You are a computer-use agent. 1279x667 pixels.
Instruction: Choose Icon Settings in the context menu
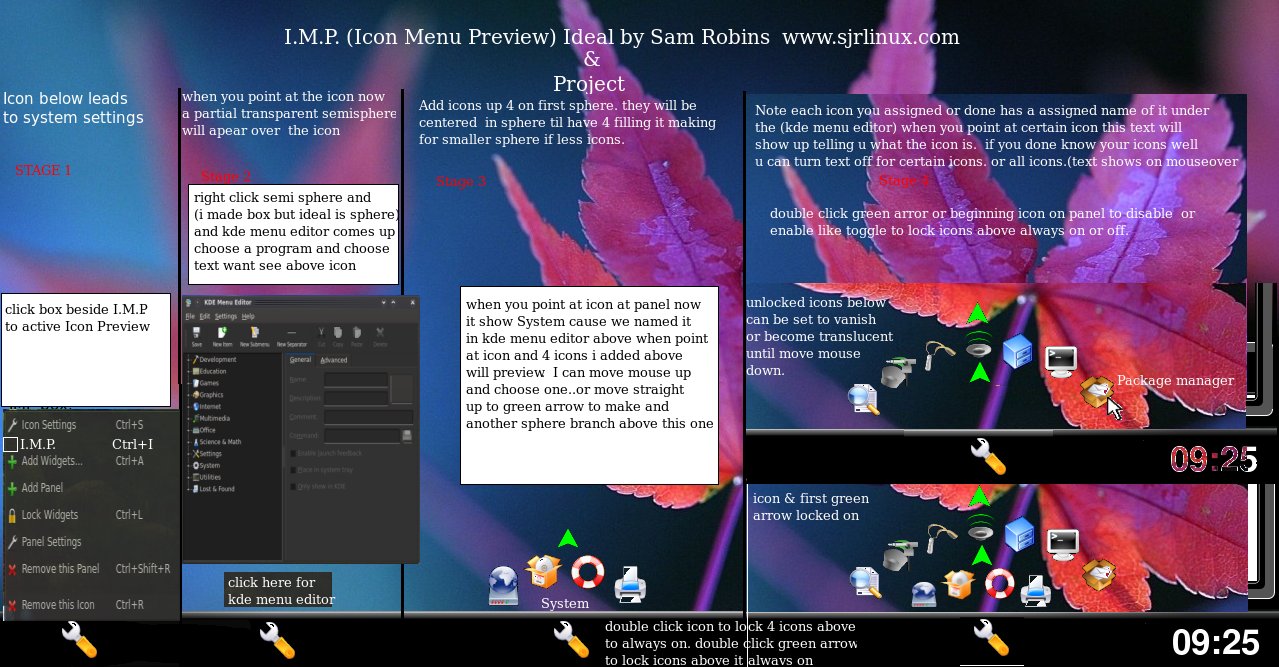(x=90, y=425)
